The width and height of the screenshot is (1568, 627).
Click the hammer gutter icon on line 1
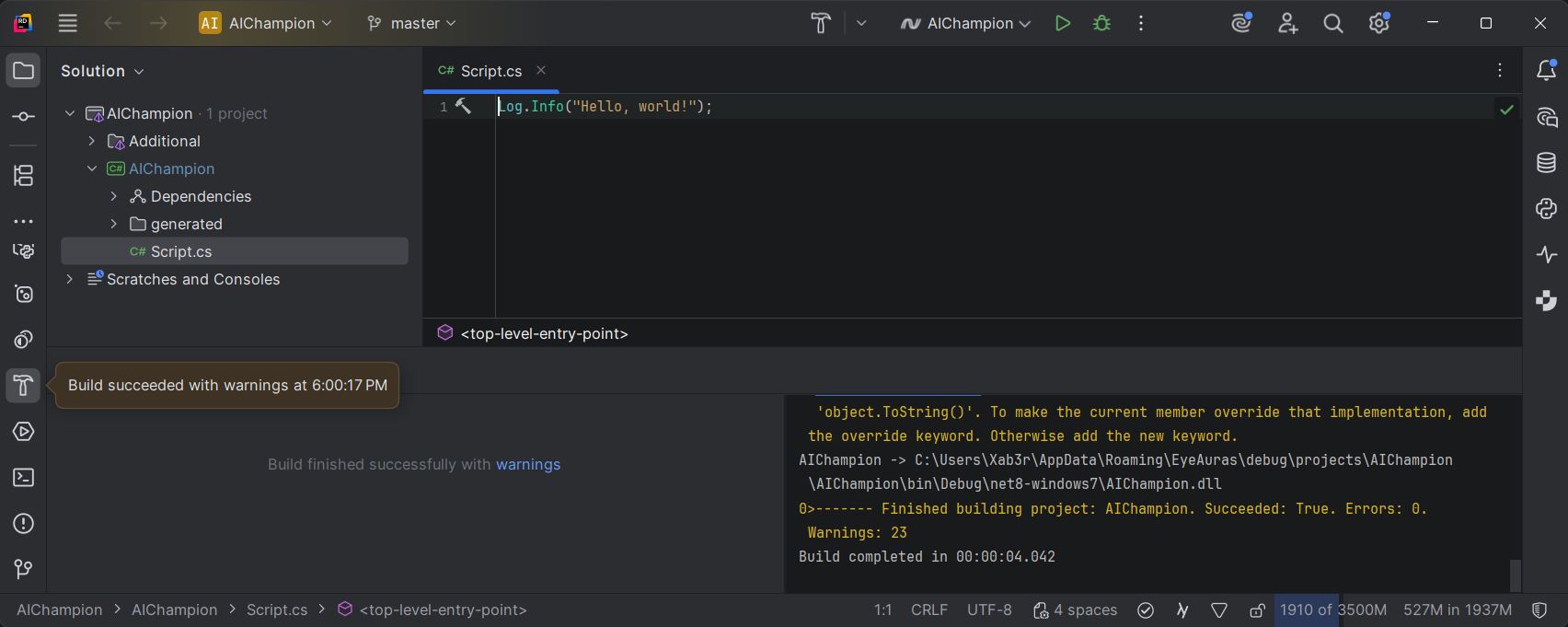[463, 106]
